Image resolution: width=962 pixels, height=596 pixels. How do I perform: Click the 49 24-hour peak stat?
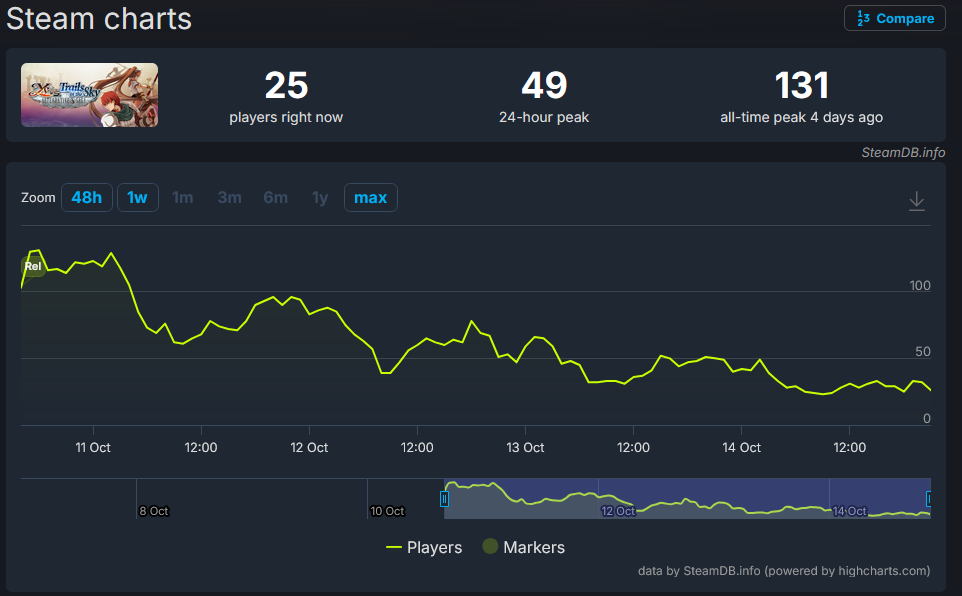(544, 96)
